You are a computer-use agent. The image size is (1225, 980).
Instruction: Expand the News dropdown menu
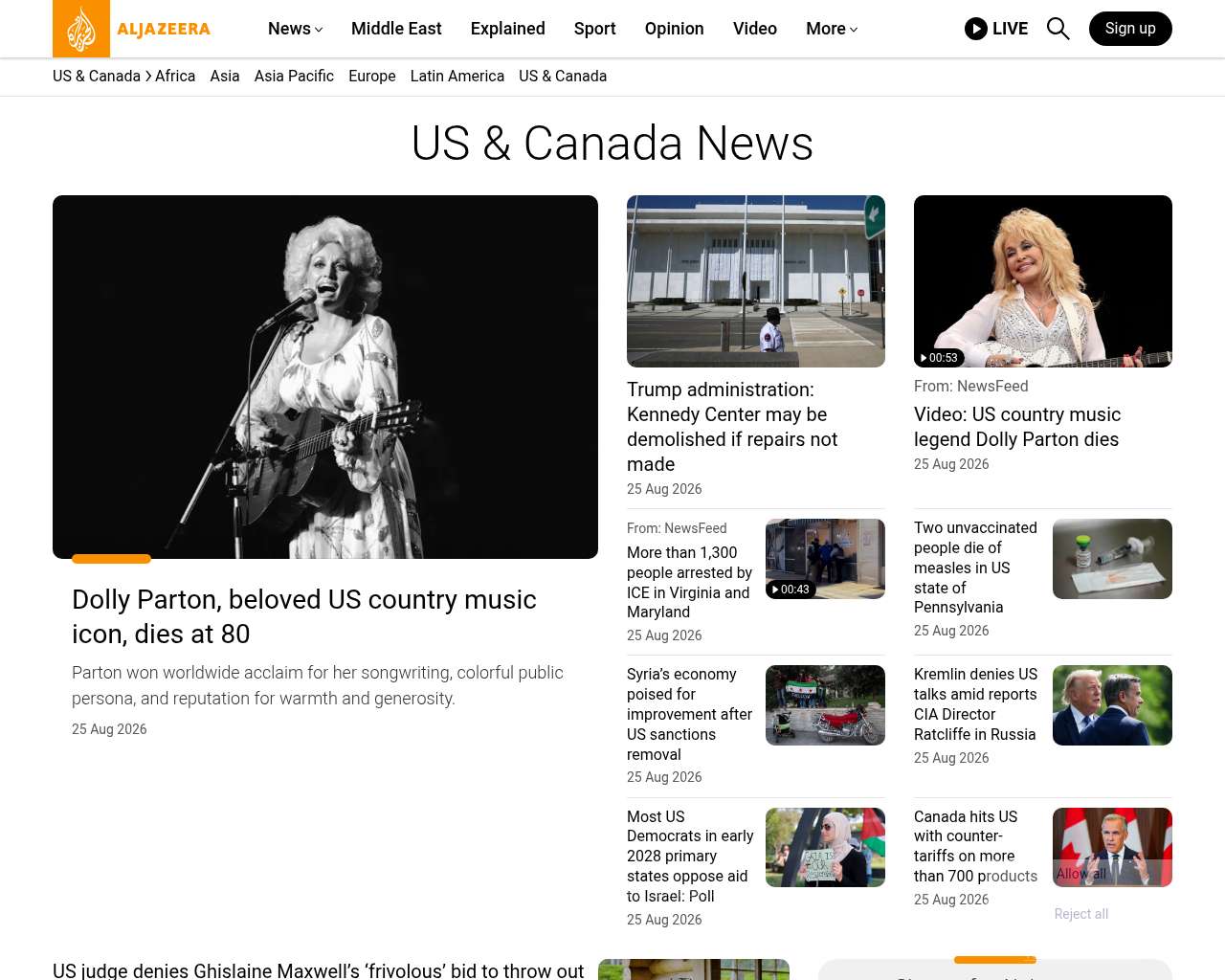pyautogui.click(x=295, y=29)
